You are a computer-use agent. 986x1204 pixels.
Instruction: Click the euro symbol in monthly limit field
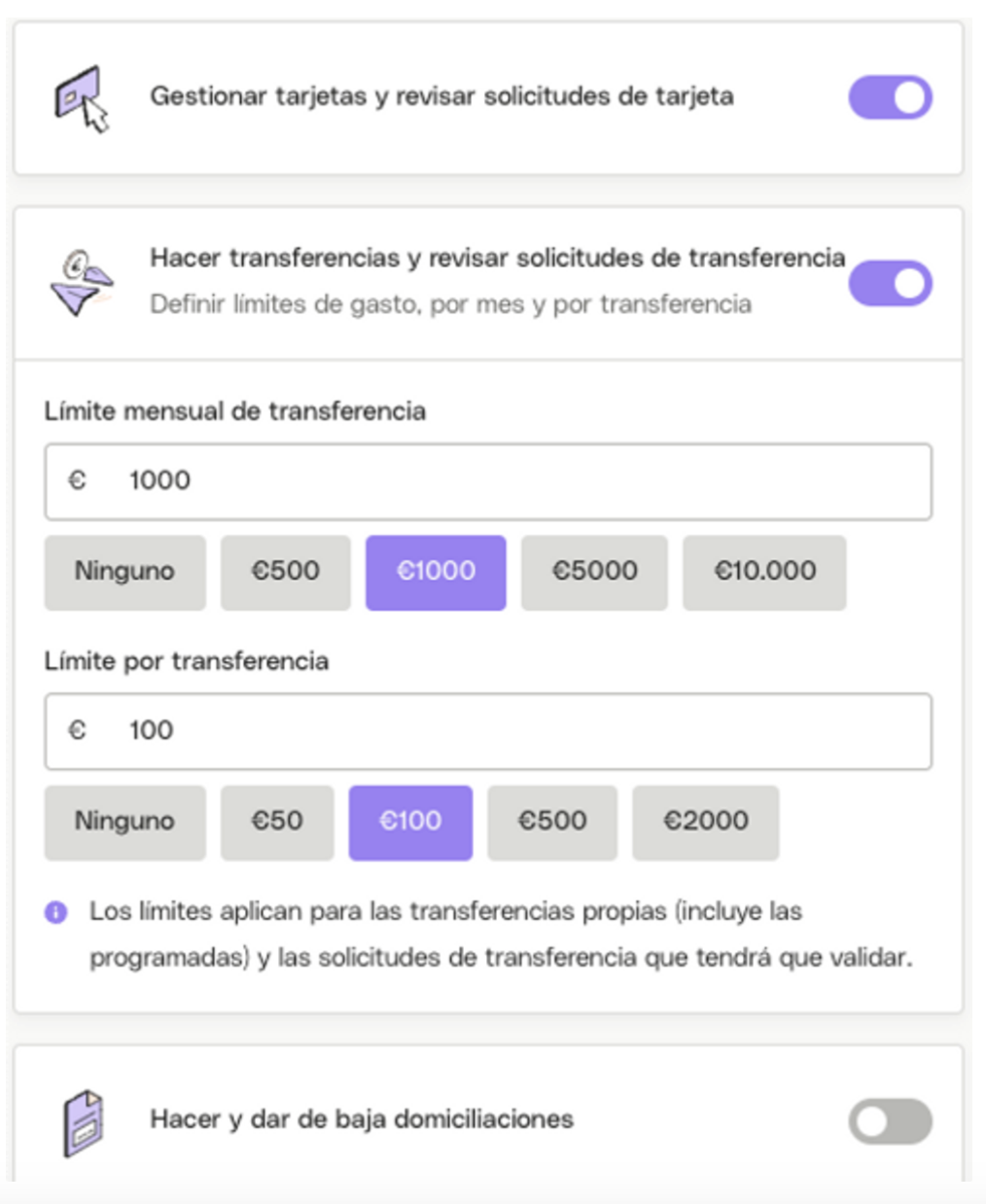[77, 480]
